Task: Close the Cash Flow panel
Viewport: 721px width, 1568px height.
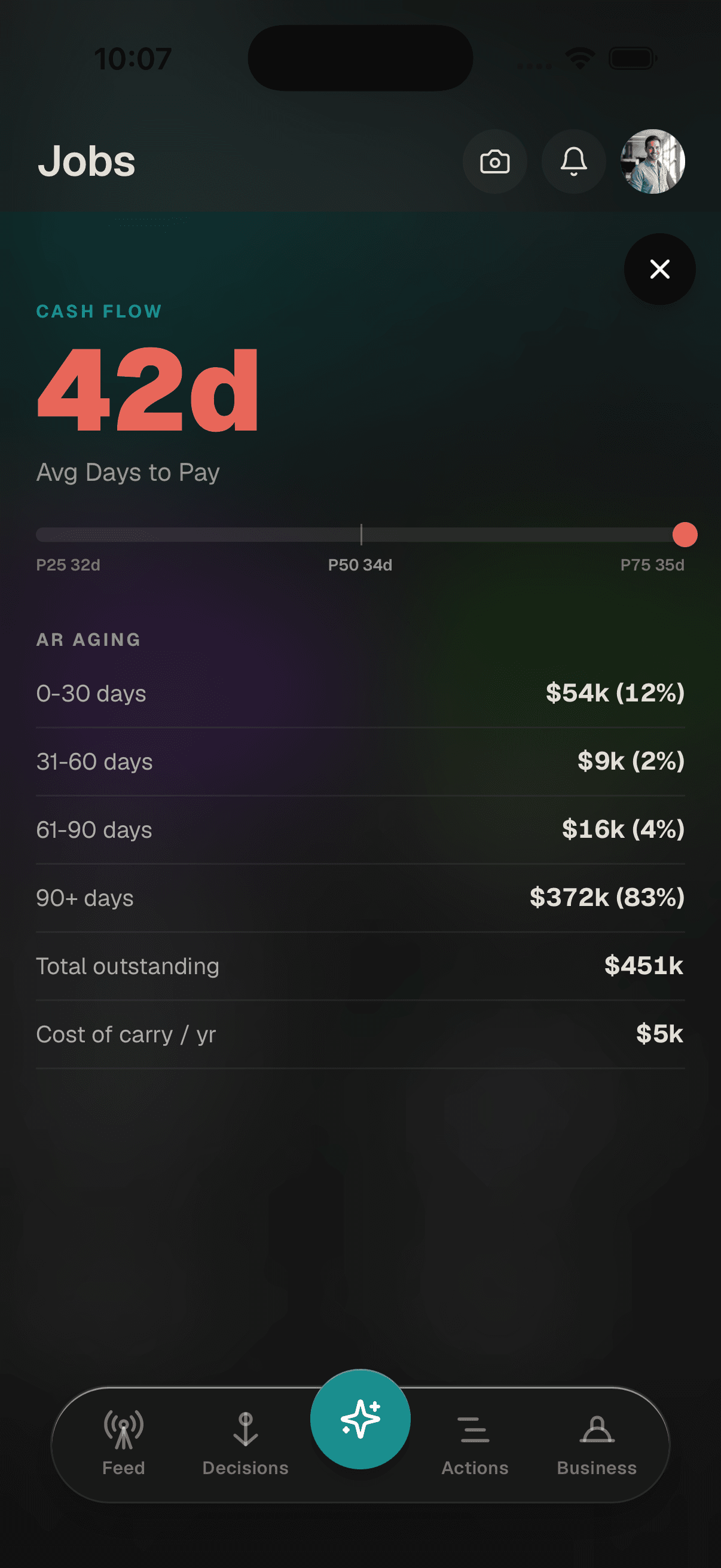Action: (x=659, y=269)
